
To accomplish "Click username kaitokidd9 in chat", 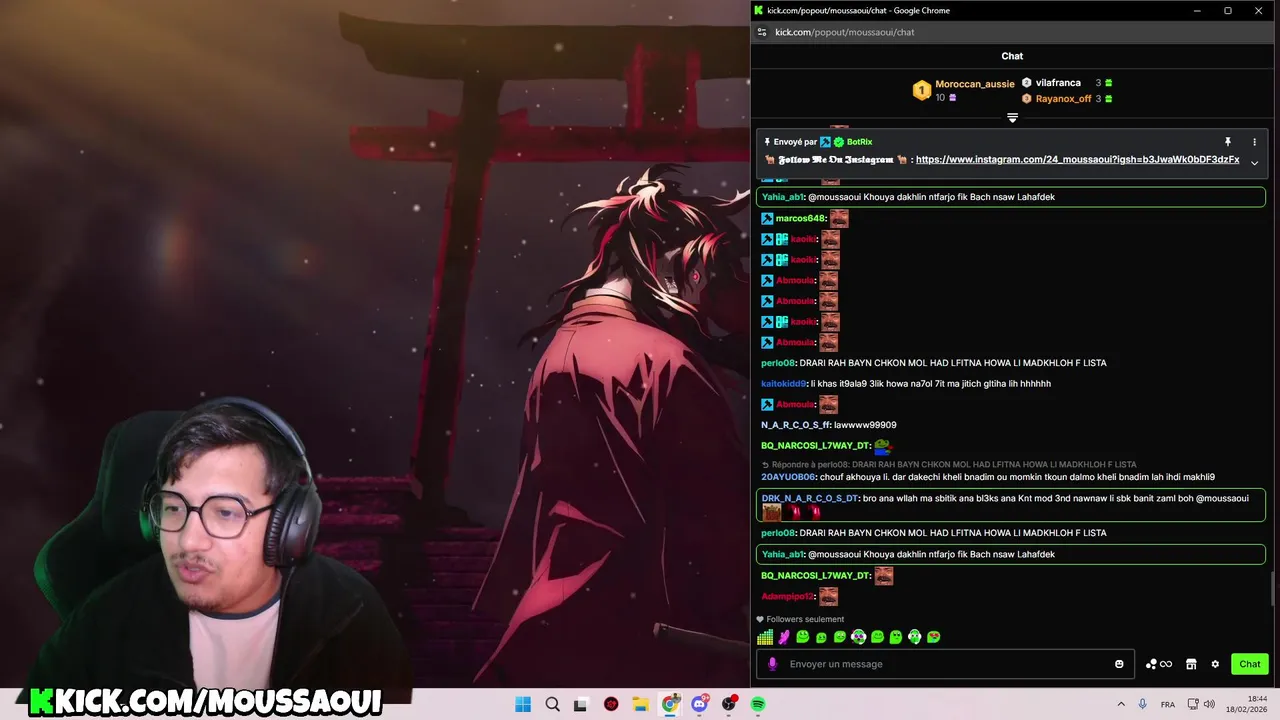I will [x=783, y=384].
